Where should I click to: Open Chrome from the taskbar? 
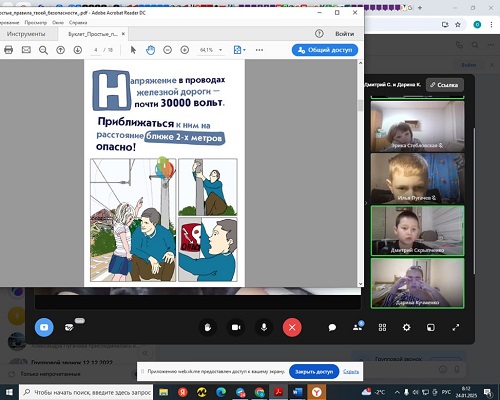click(259, 392)
